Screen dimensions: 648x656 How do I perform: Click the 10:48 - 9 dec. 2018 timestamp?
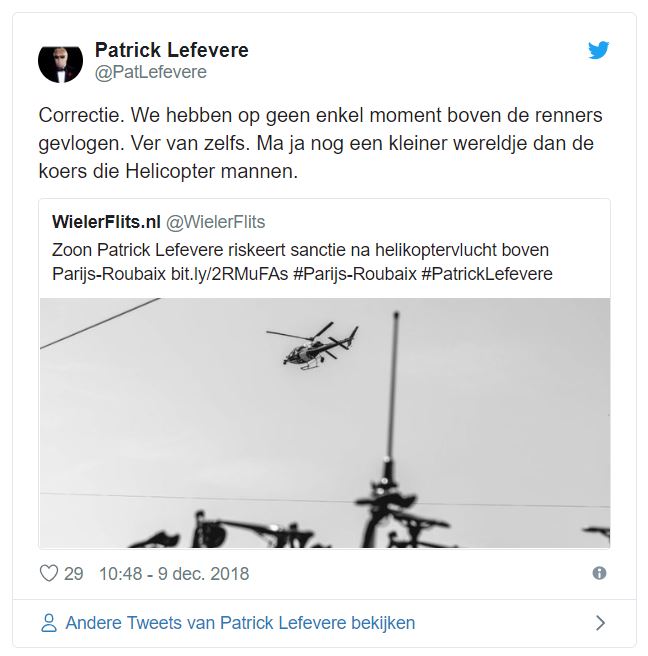click(x=174, y=574)
